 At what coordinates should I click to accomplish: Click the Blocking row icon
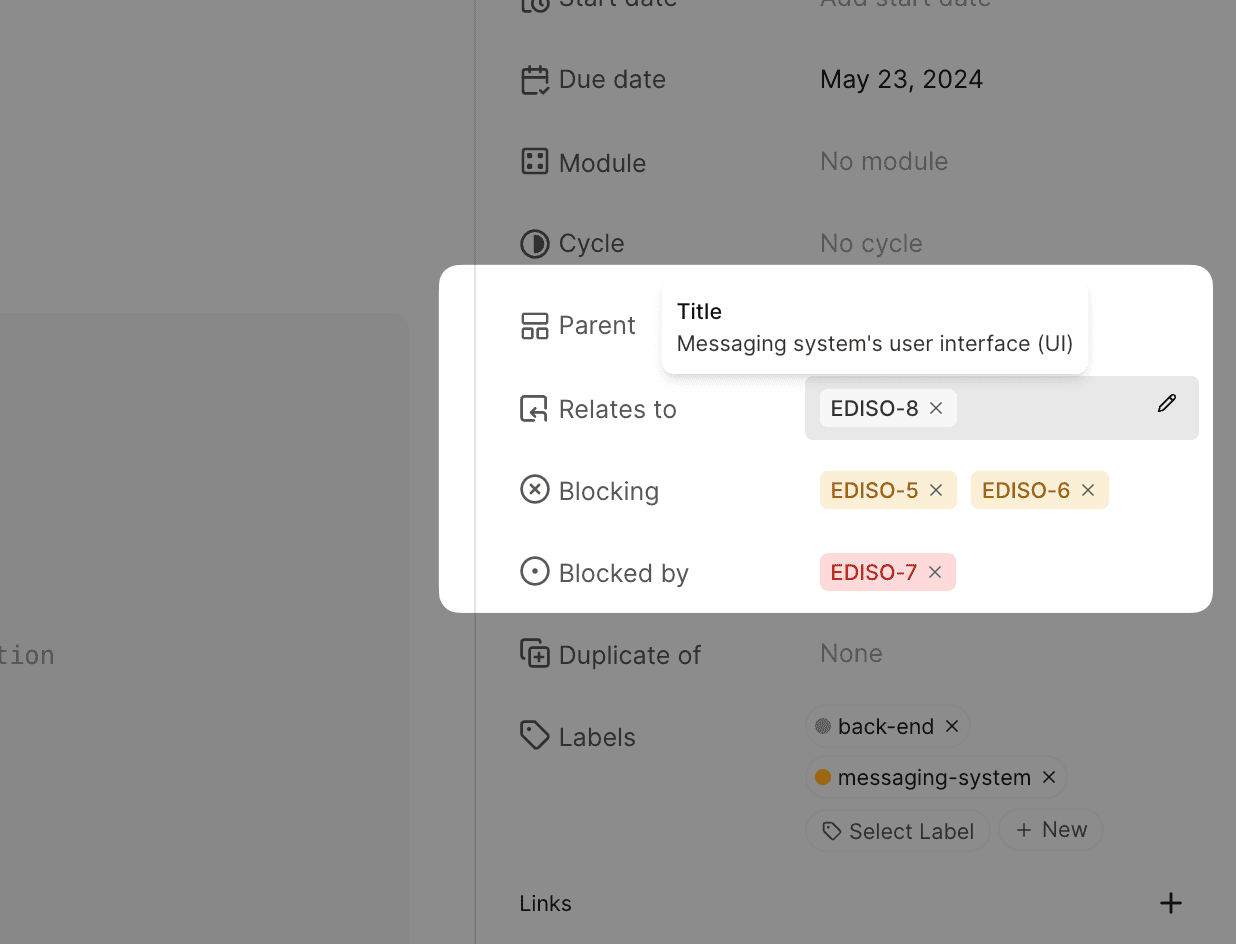(x=535, y=490)
